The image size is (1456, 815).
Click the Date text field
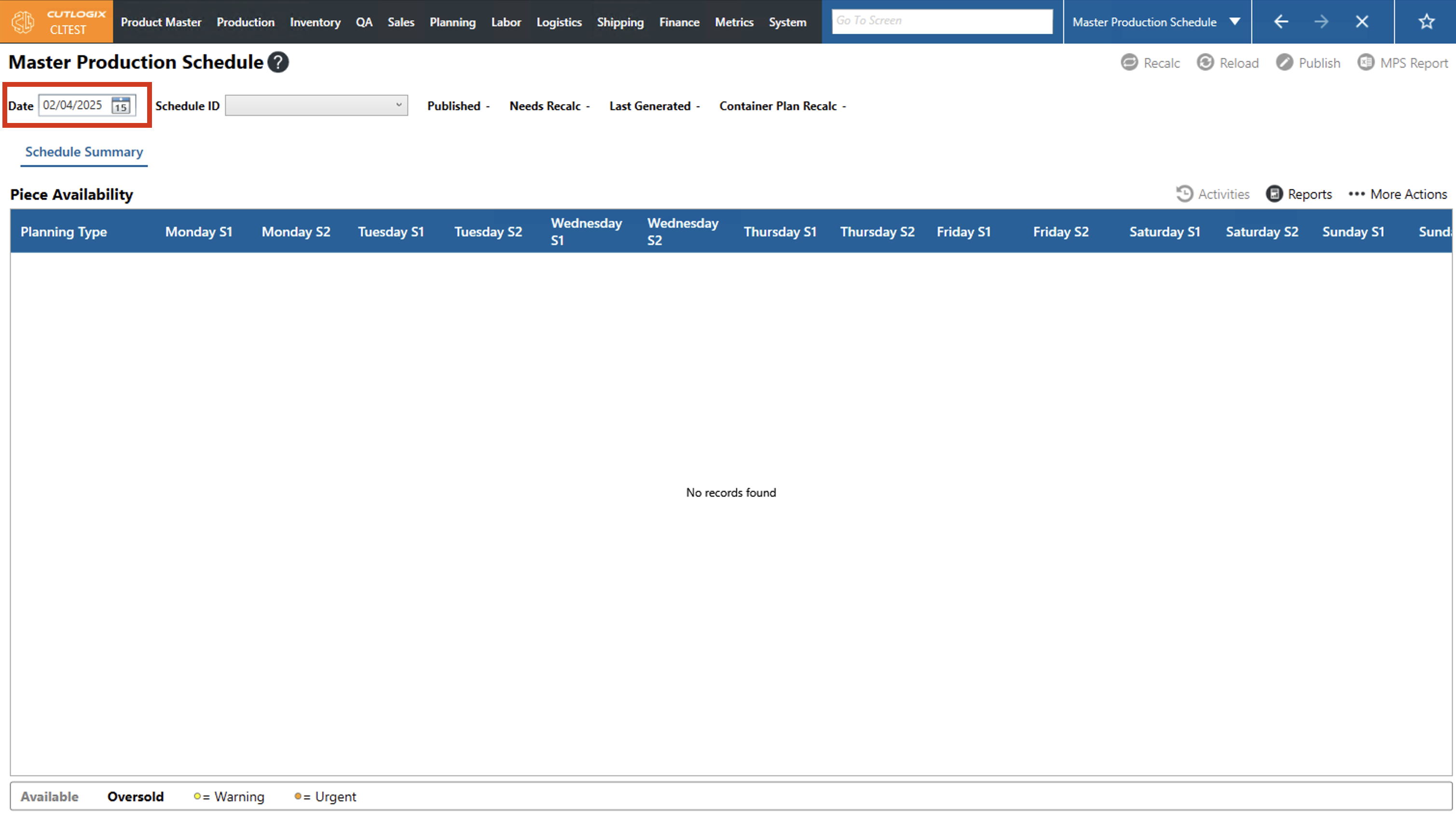point(73,105)
